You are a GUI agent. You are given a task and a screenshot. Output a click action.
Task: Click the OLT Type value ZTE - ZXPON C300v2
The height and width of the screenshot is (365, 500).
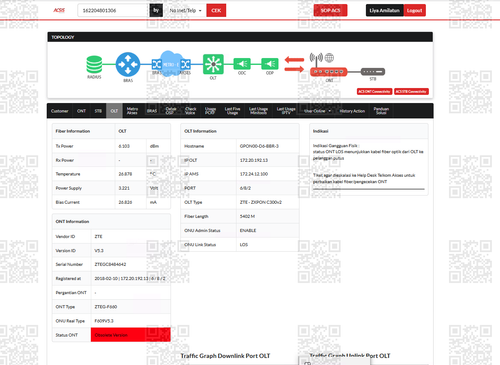point(261,202)
